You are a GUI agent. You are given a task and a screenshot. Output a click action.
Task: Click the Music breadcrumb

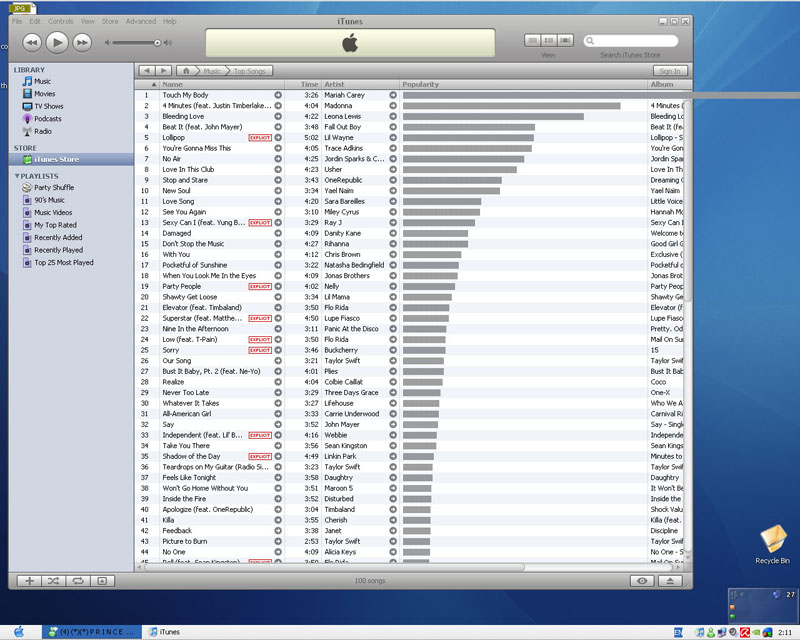click(212, 71)
